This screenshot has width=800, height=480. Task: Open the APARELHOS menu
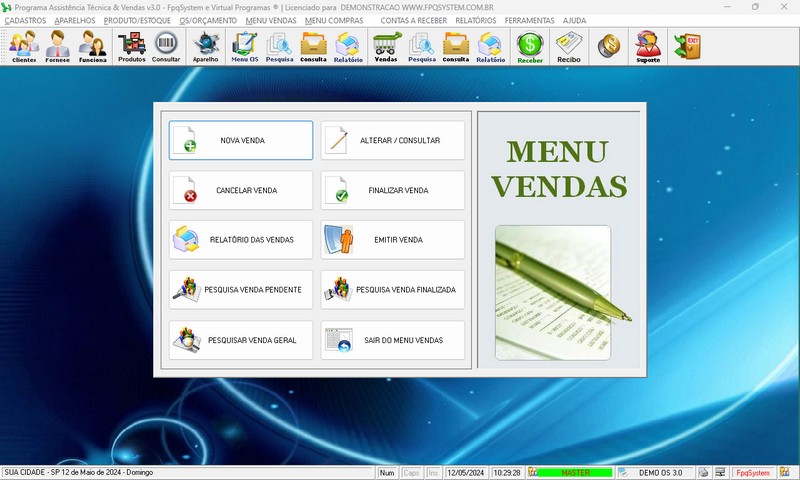click(x=75, y=20)
